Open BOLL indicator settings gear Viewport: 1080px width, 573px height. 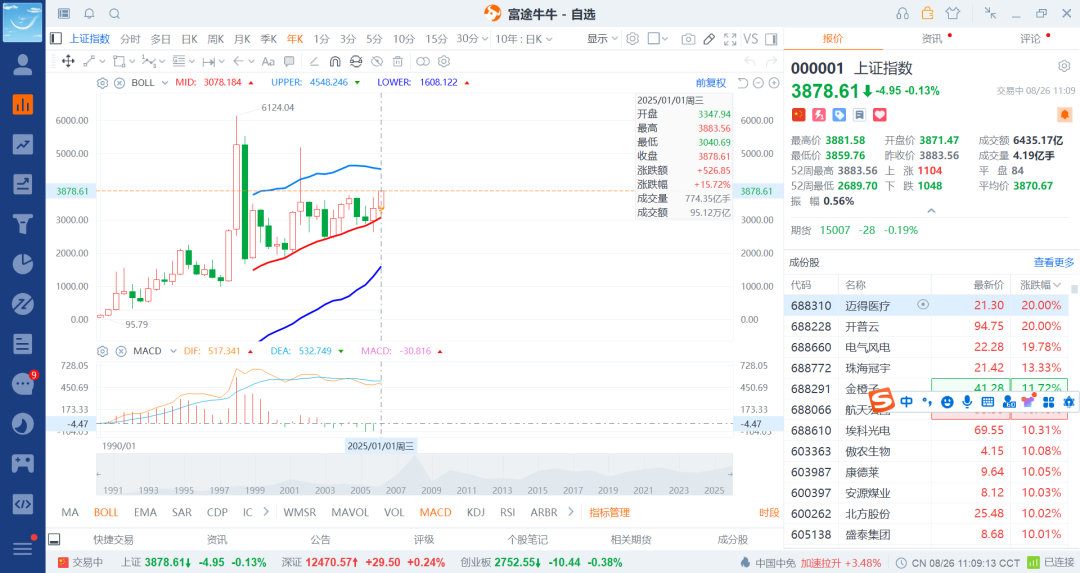pos(103,83)
